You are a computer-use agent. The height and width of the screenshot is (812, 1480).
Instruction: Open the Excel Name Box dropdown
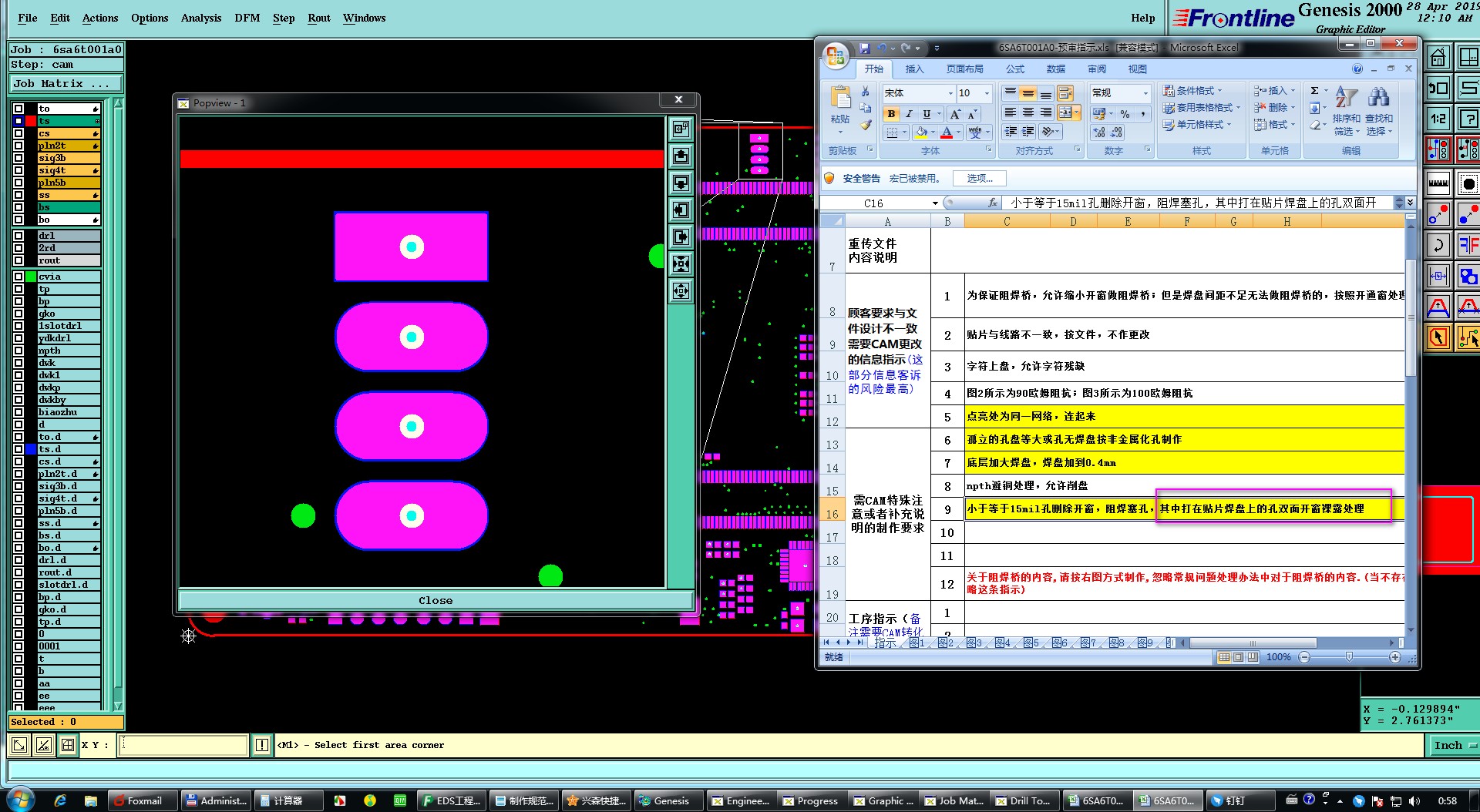(x=935, y=203)
